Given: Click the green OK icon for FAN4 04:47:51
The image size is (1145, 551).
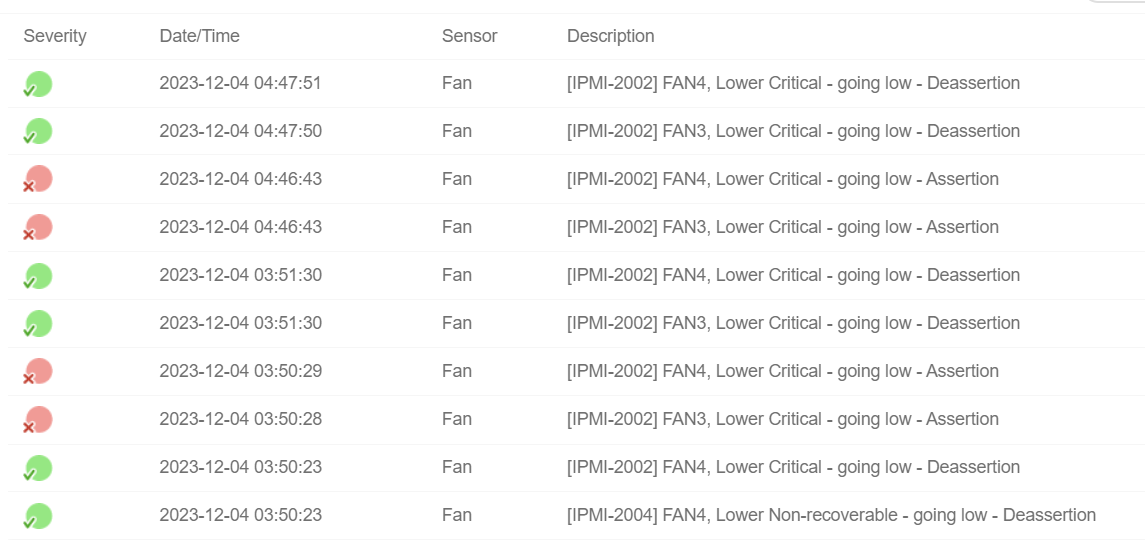Looking at the screenshot, I should click(x=37, y=85).
